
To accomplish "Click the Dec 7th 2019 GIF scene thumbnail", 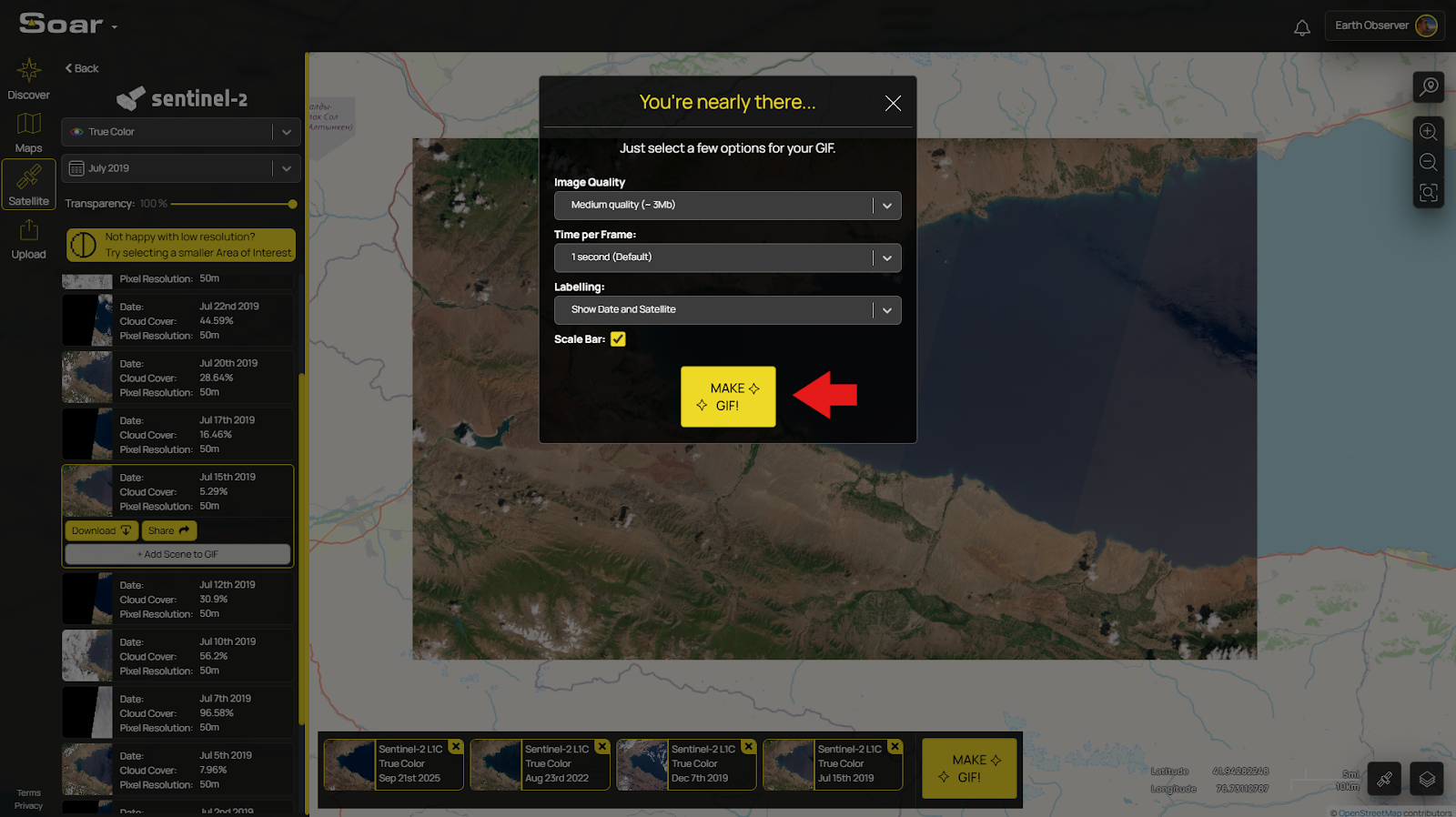I will (642, 764).
